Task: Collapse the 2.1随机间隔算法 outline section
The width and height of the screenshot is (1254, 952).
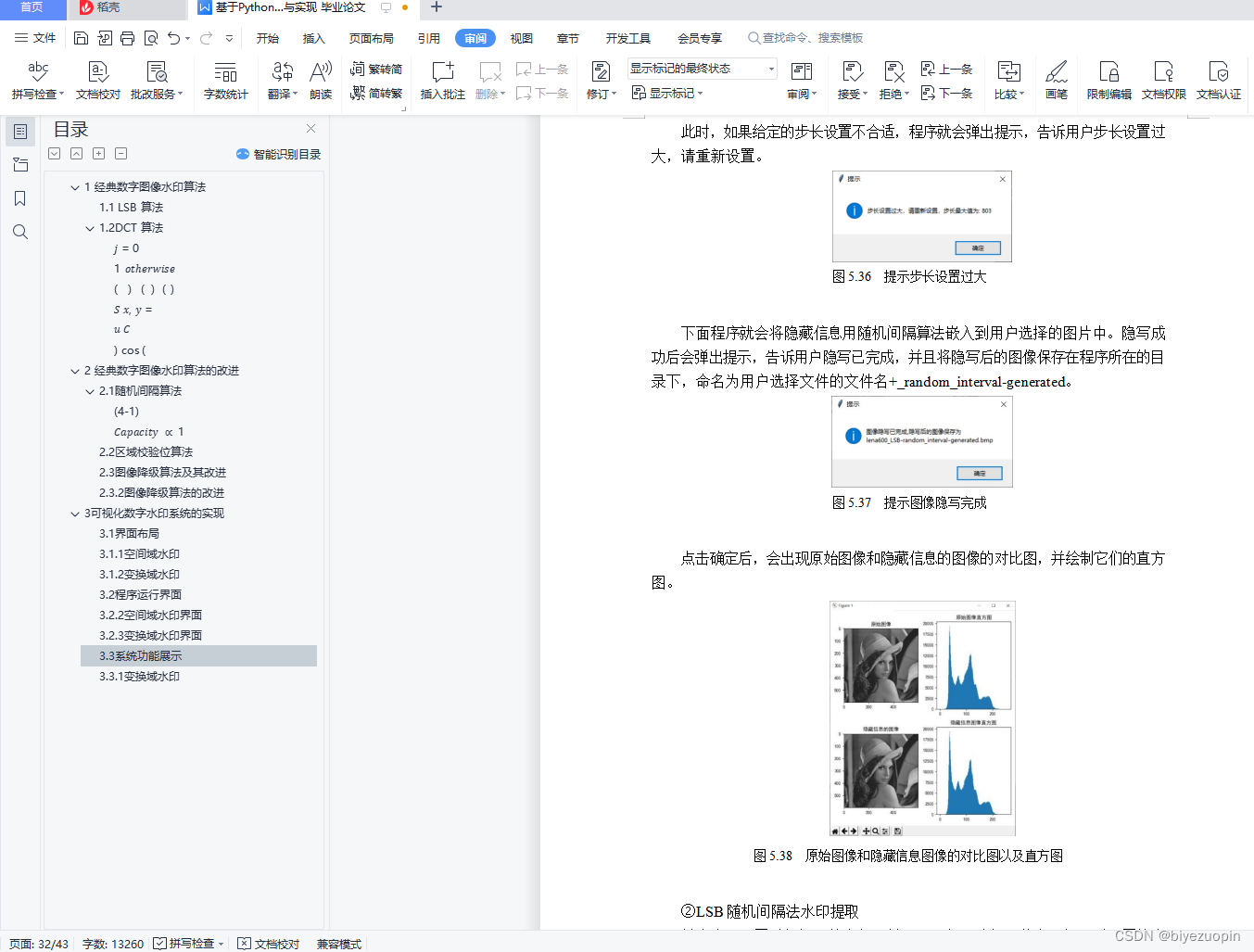Action: [89, 390]
